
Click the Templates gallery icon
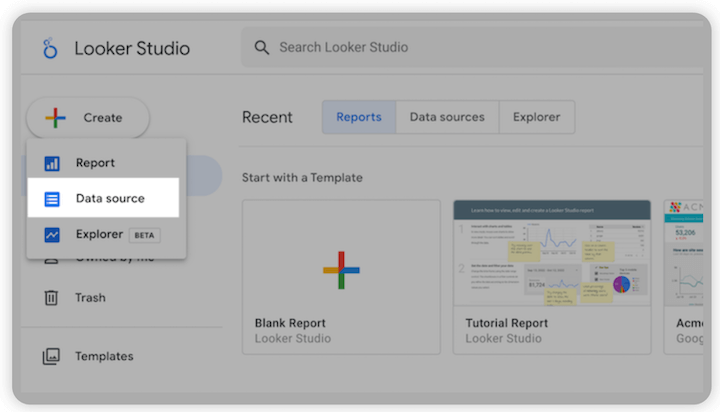[x=52, y=356]
